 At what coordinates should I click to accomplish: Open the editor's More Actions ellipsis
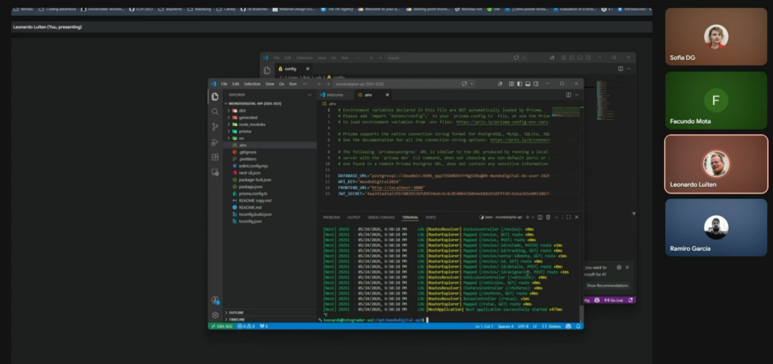click(x=576, y=95)
